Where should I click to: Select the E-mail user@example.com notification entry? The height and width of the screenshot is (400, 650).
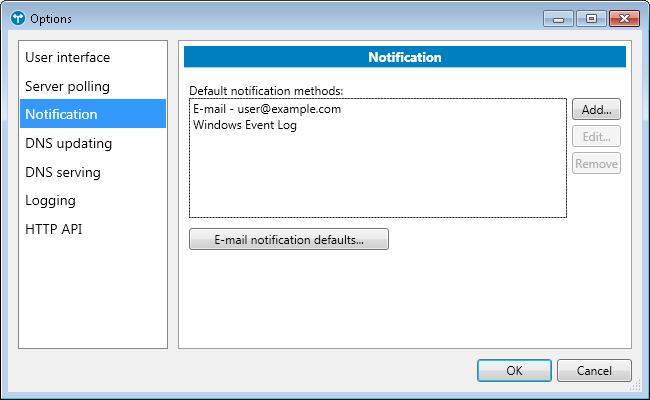click(267, 109)
